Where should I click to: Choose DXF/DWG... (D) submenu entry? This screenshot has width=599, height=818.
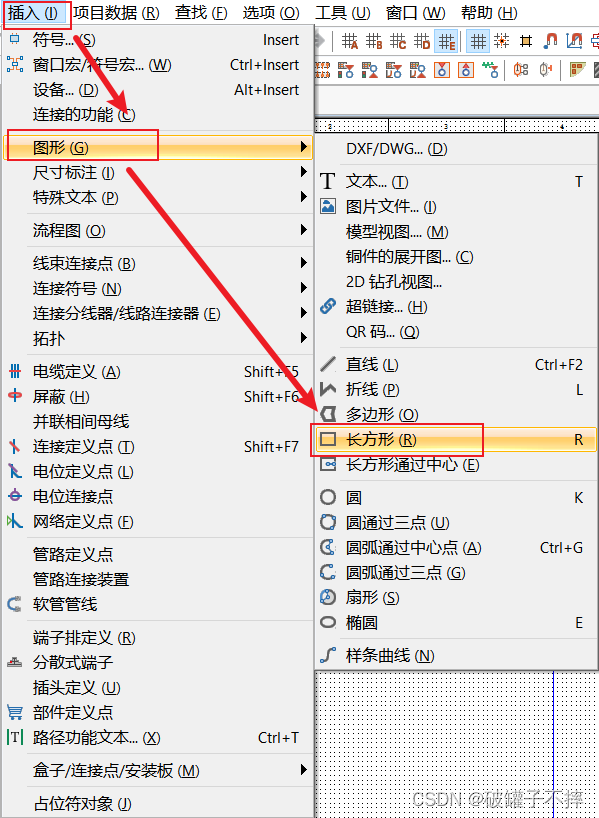[x=456, y=149]
